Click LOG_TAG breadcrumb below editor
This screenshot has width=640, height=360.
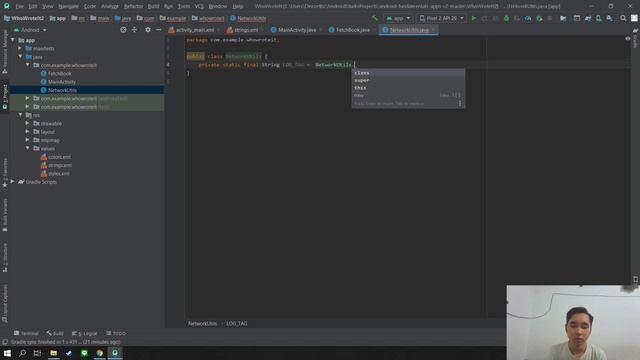(237, 324)
